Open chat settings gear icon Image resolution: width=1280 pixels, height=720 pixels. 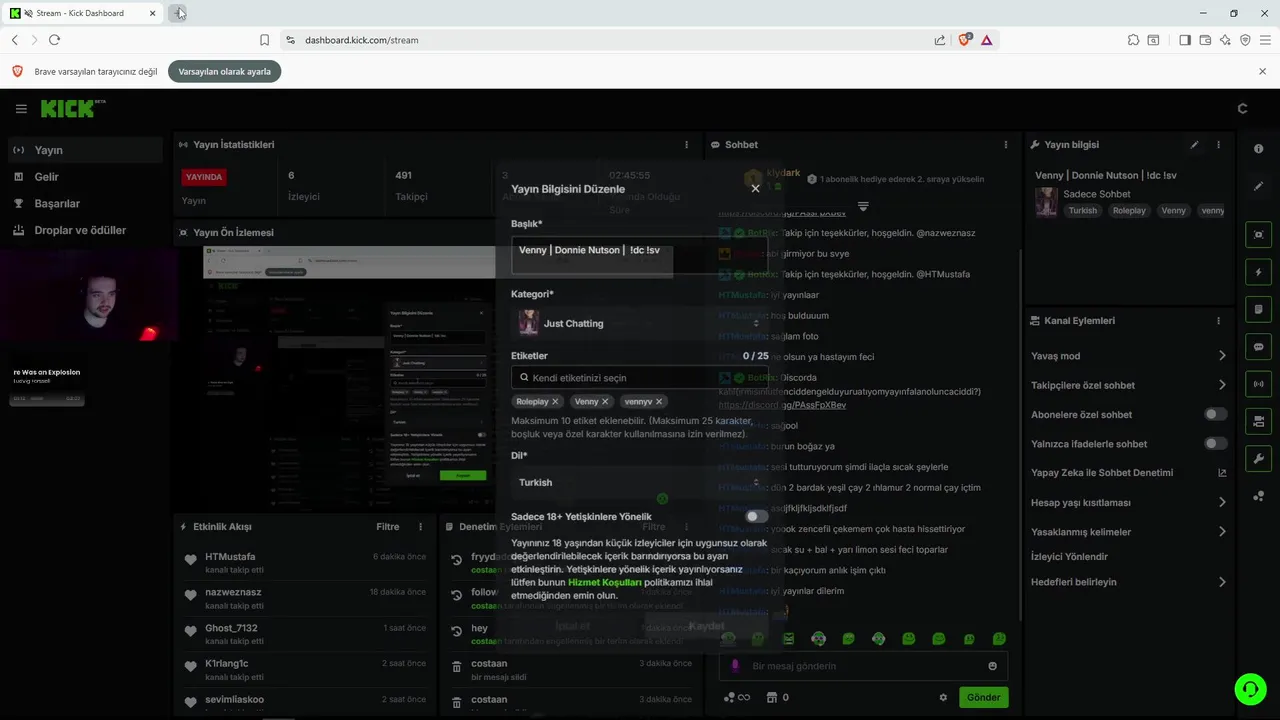943,698
